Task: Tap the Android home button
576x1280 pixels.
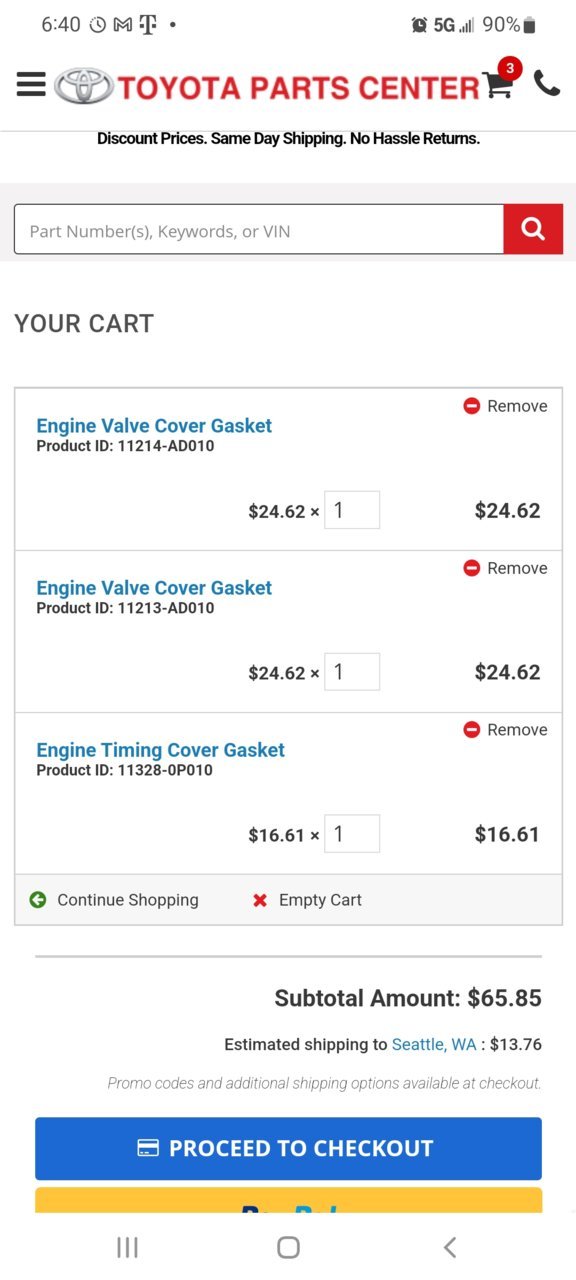Action: [x=288, y=1247]
